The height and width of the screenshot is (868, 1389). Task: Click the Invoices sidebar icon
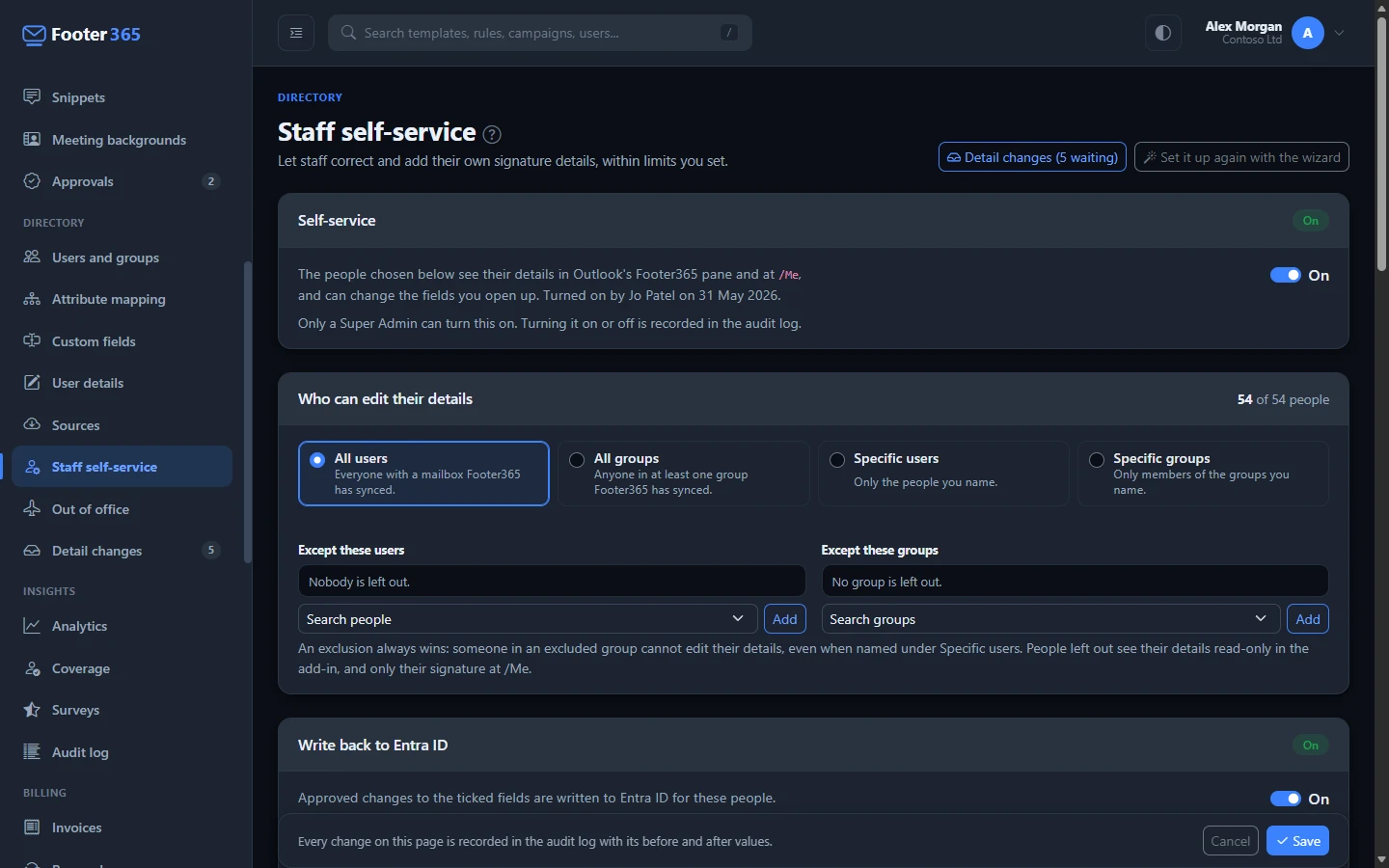[x=32, y=827]
